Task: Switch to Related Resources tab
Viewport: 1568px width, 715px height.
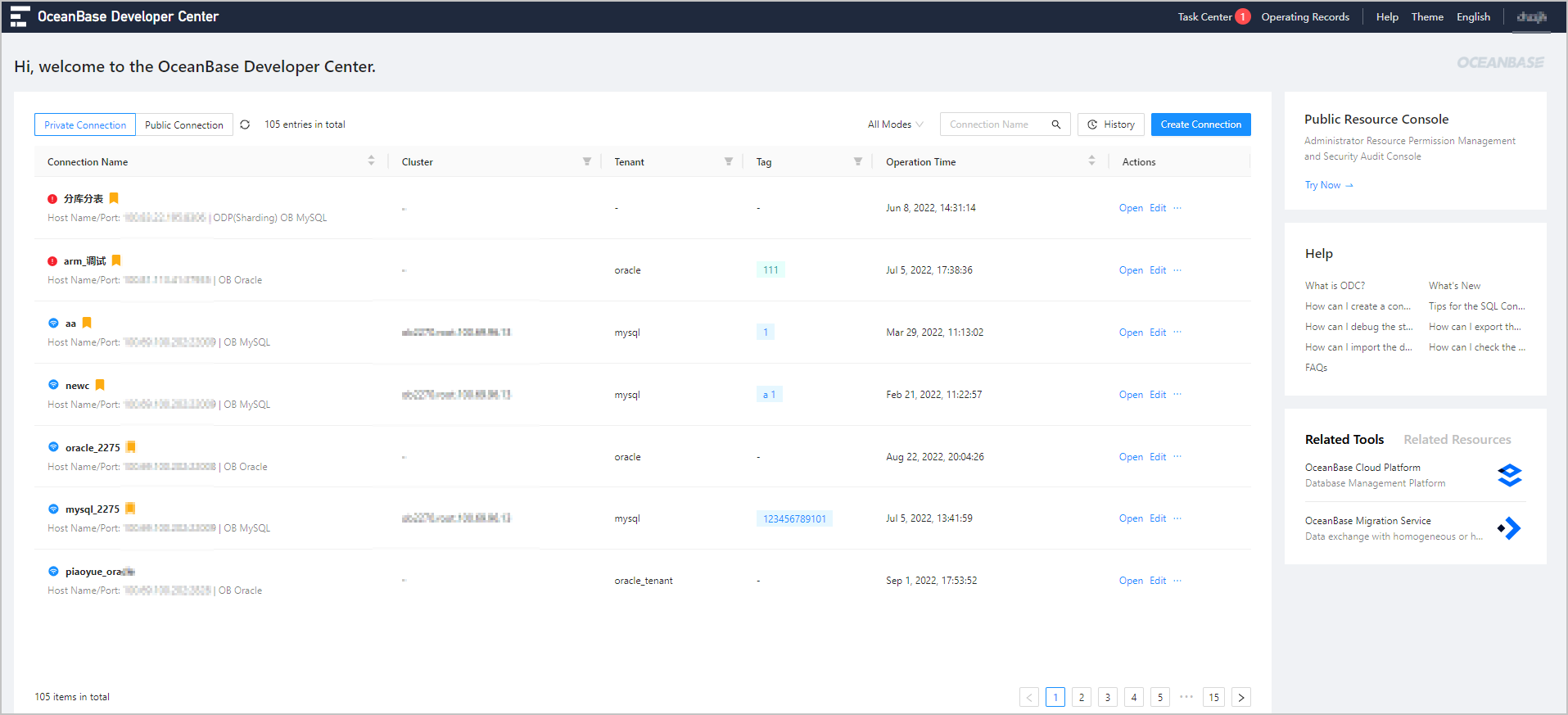Action: point(1457,440)
